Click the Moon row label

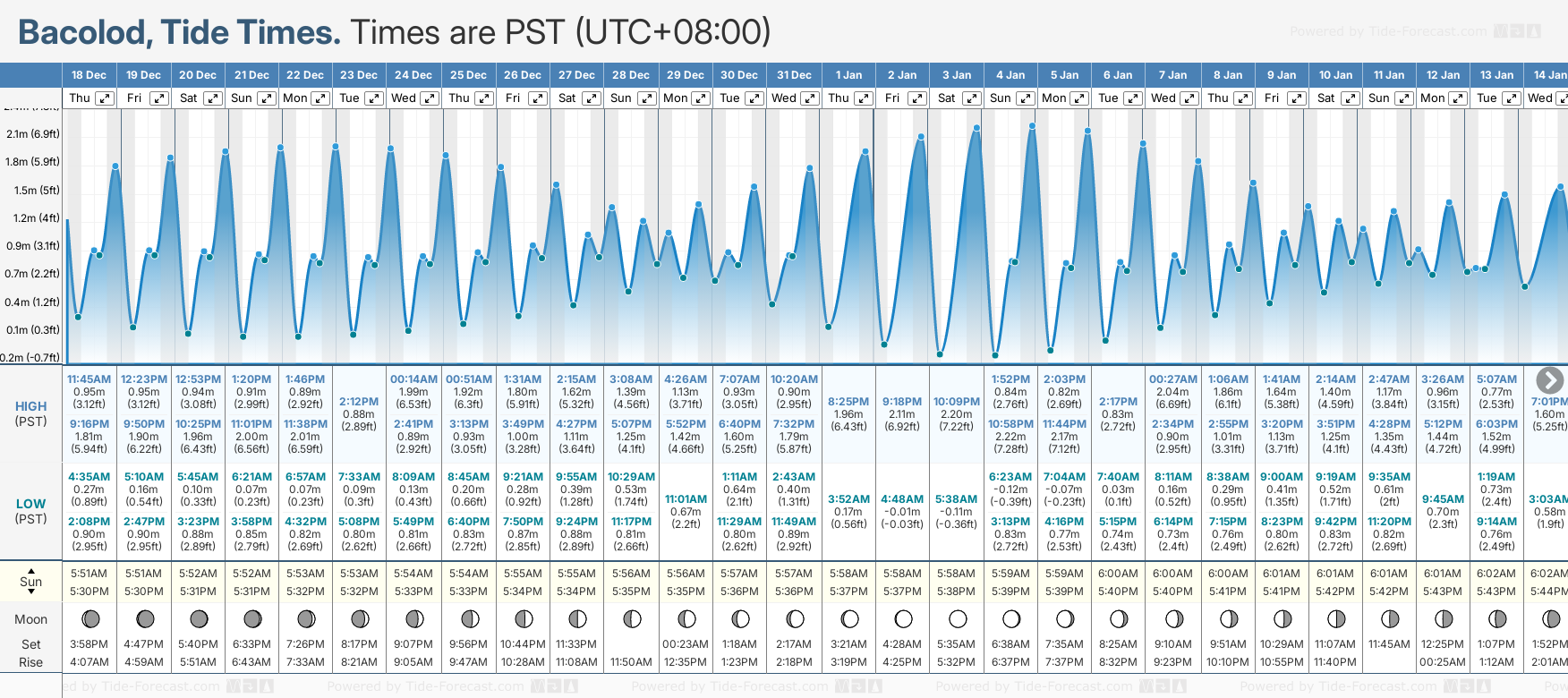pyautogui.click(x=31, y=619)
